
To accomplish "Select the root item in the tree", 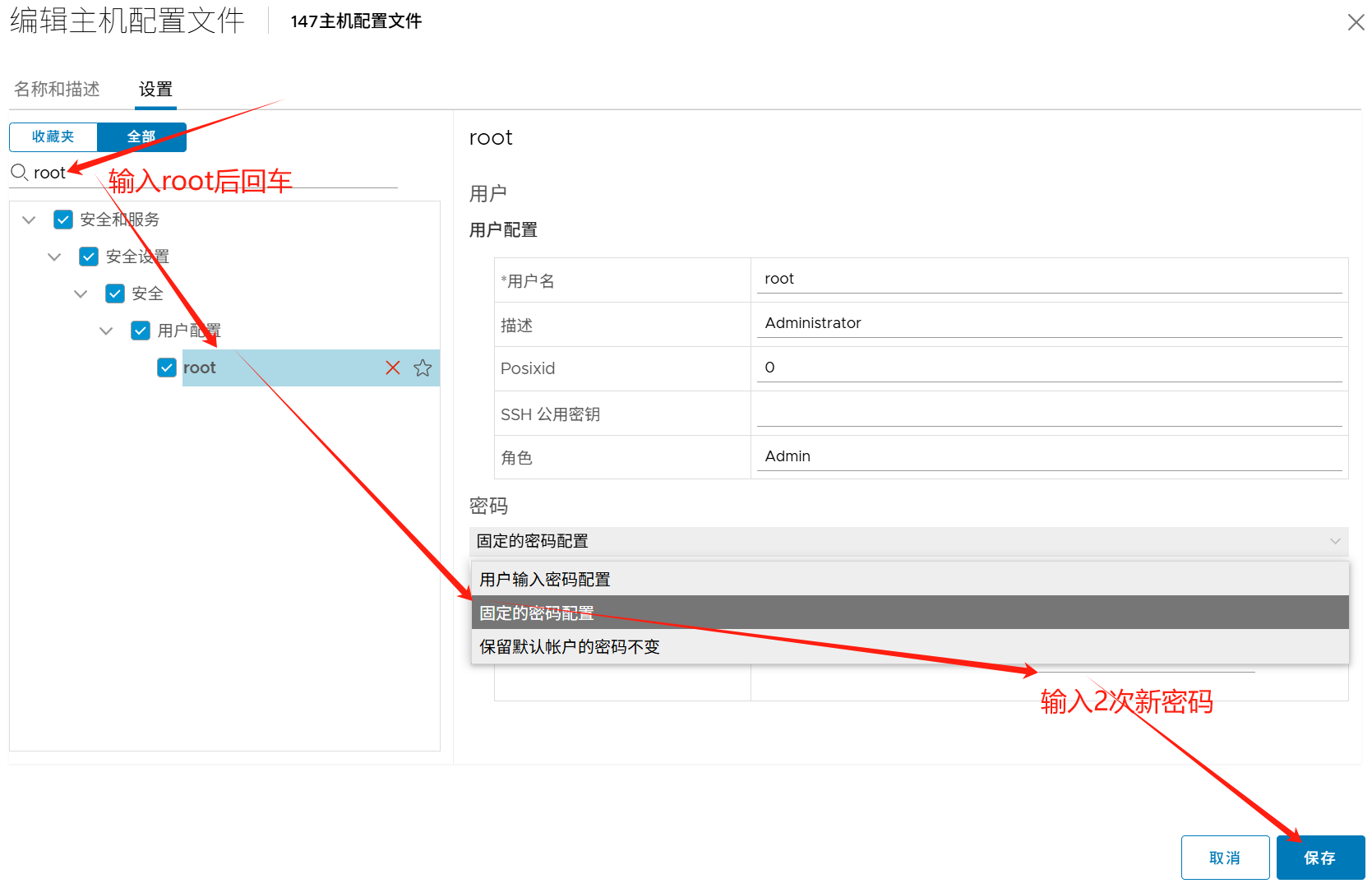I will click(x=311, y=368).
